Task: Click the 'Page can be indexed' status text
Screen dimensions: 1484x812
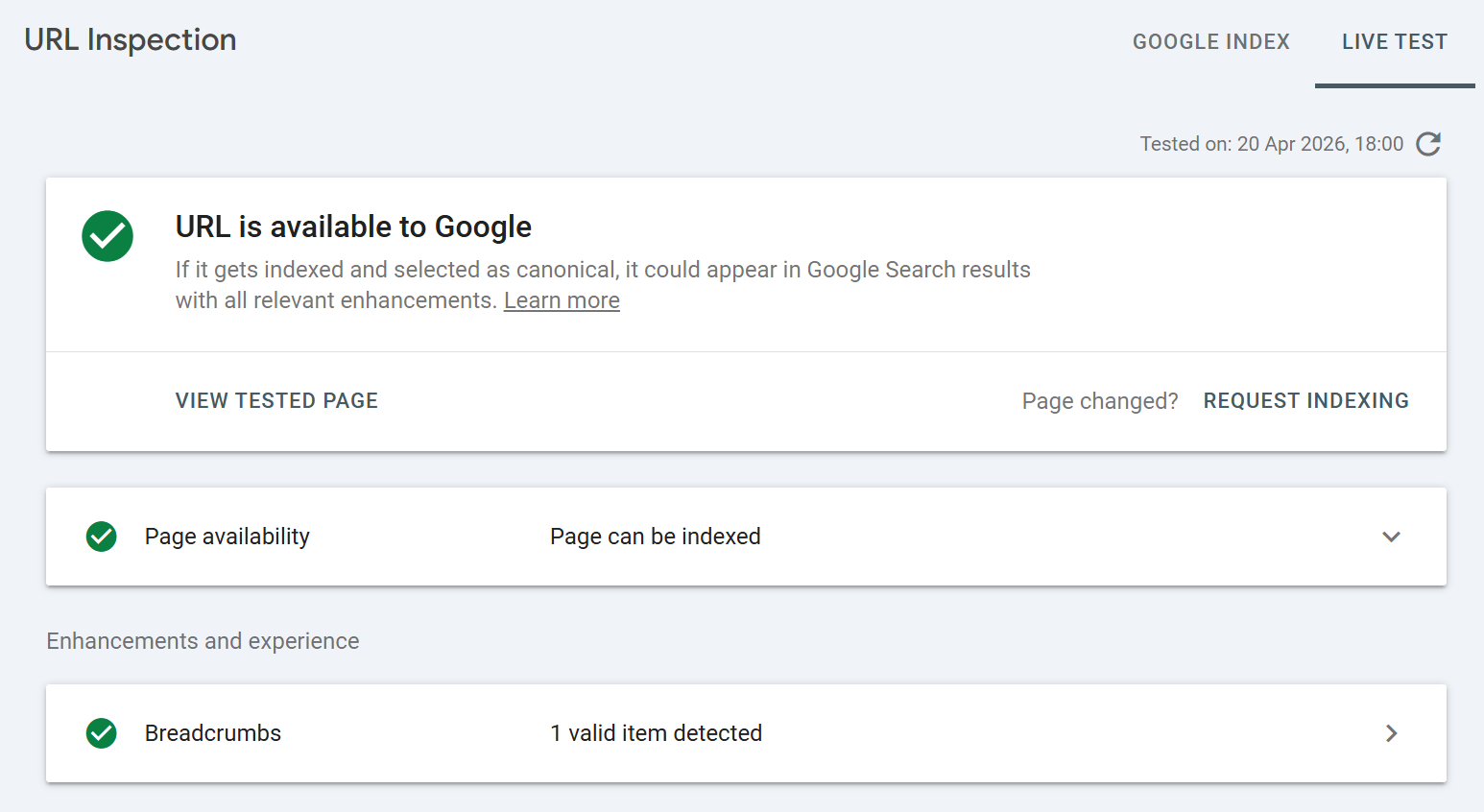Action: coord(655,537)
